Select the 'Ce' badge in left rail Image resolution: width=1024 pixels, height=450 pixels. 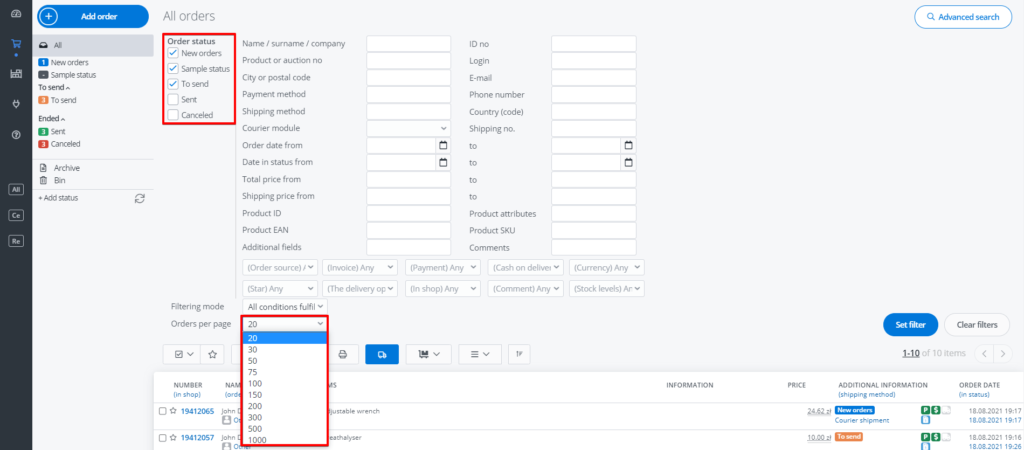[16, 215]
